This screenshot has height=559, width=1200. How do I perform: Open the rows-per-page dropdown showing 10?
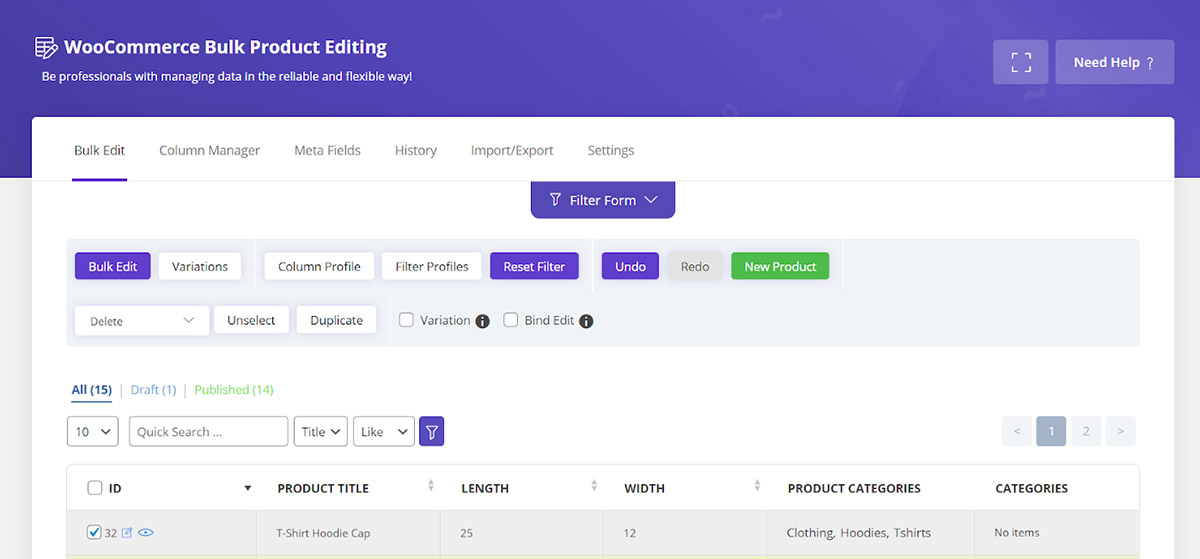tap(93, 432)
